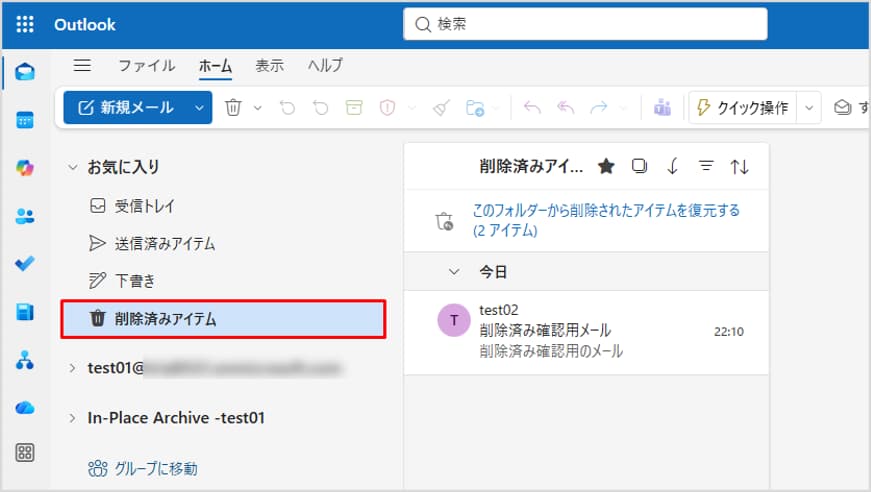Toggle the favorite star for this folder

(x=605, y=167)
